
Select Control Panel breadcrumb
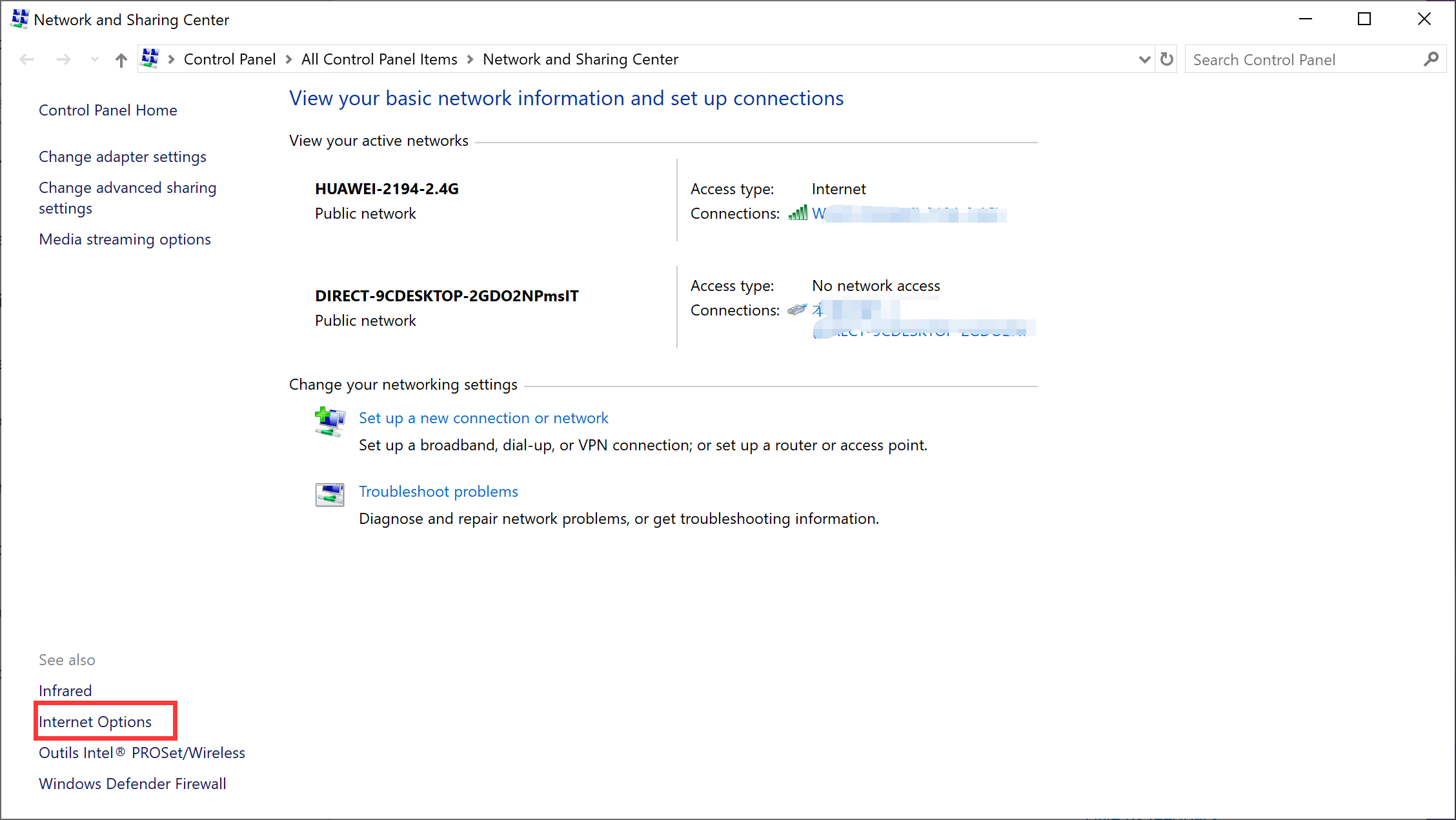230,59
